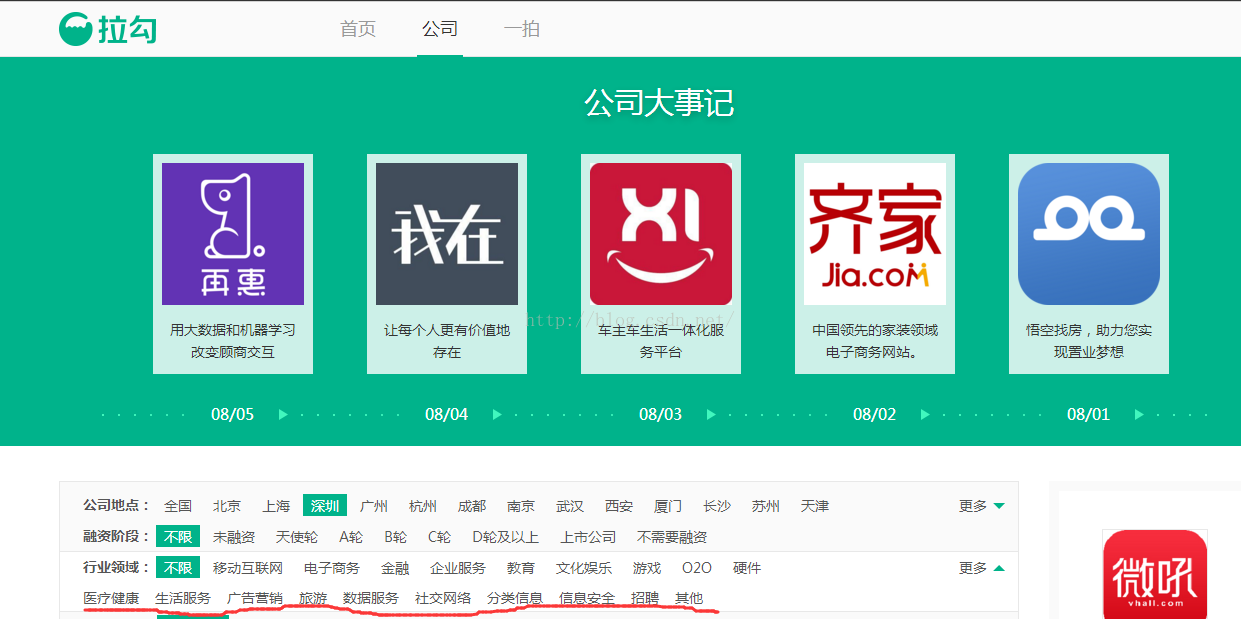Open the 首页 tab
Viewport: 1241px width, 619px height.
pos(358,29)
